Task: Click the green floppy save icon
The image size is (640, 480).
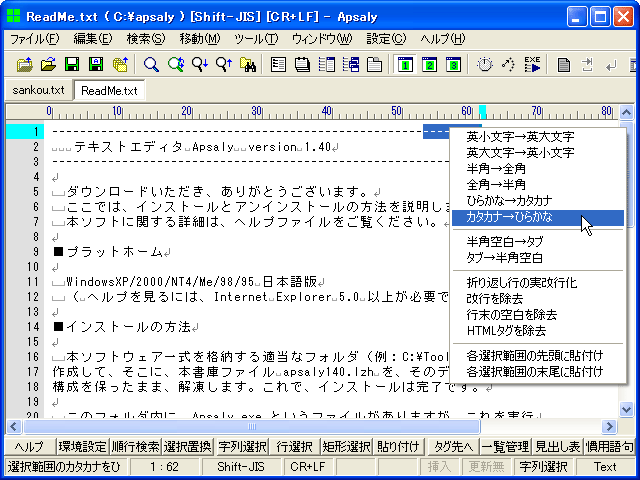Action: coord(72,65)
